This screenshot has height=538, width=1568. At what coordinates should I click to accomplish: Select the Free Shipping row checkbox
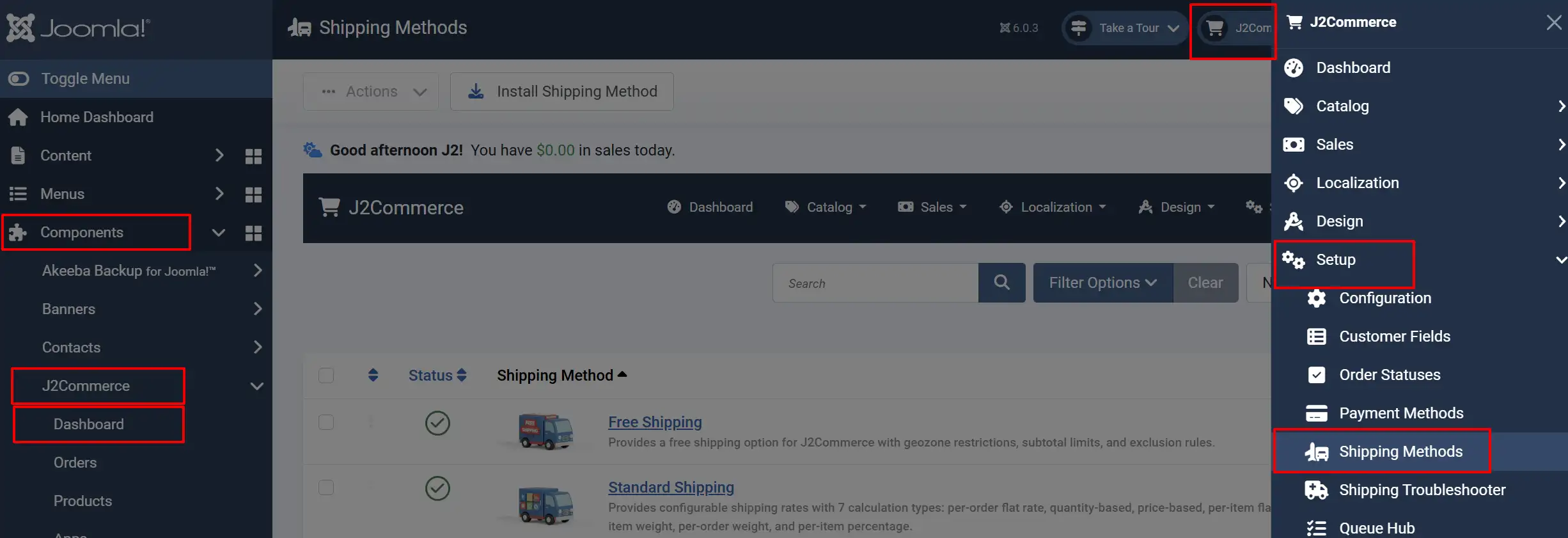[326, 423]
